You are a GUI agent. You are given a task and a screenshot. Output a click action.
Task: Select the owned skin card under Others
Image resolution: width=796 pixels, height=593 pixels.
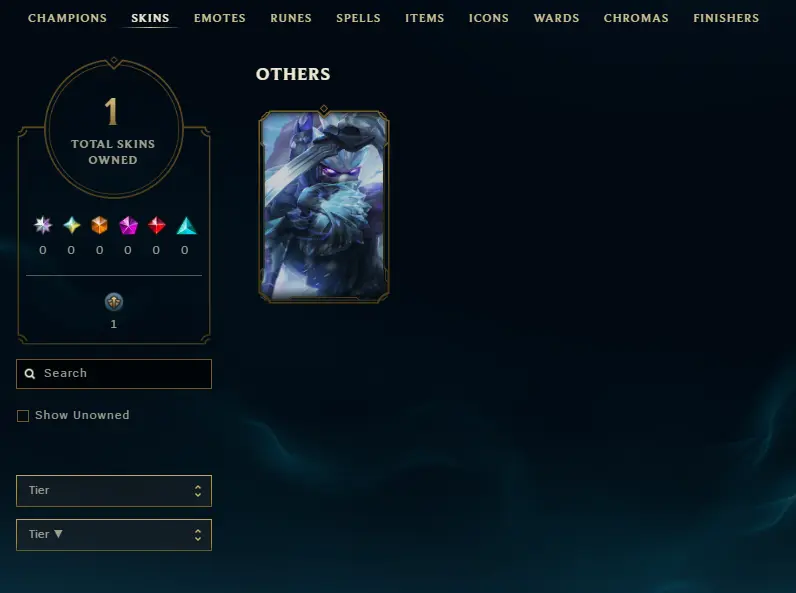(x=324, y=205)
